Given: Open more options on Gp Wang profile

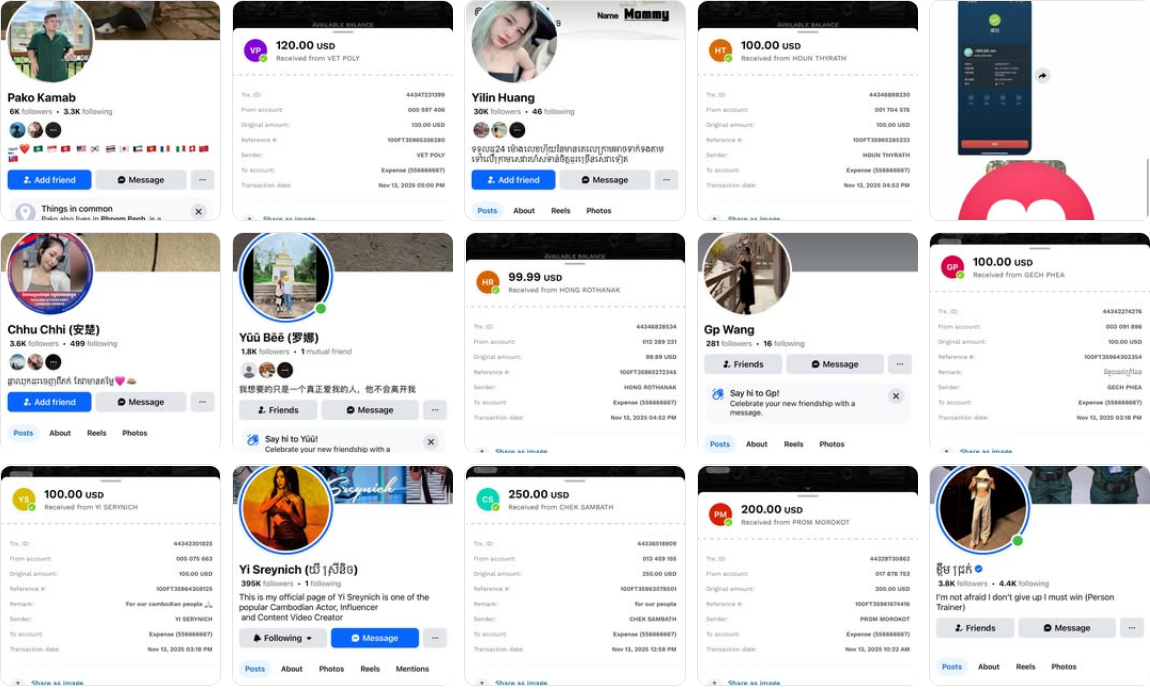Looking at the screenshot, I should pyautogui.click(x=900, y=364).
